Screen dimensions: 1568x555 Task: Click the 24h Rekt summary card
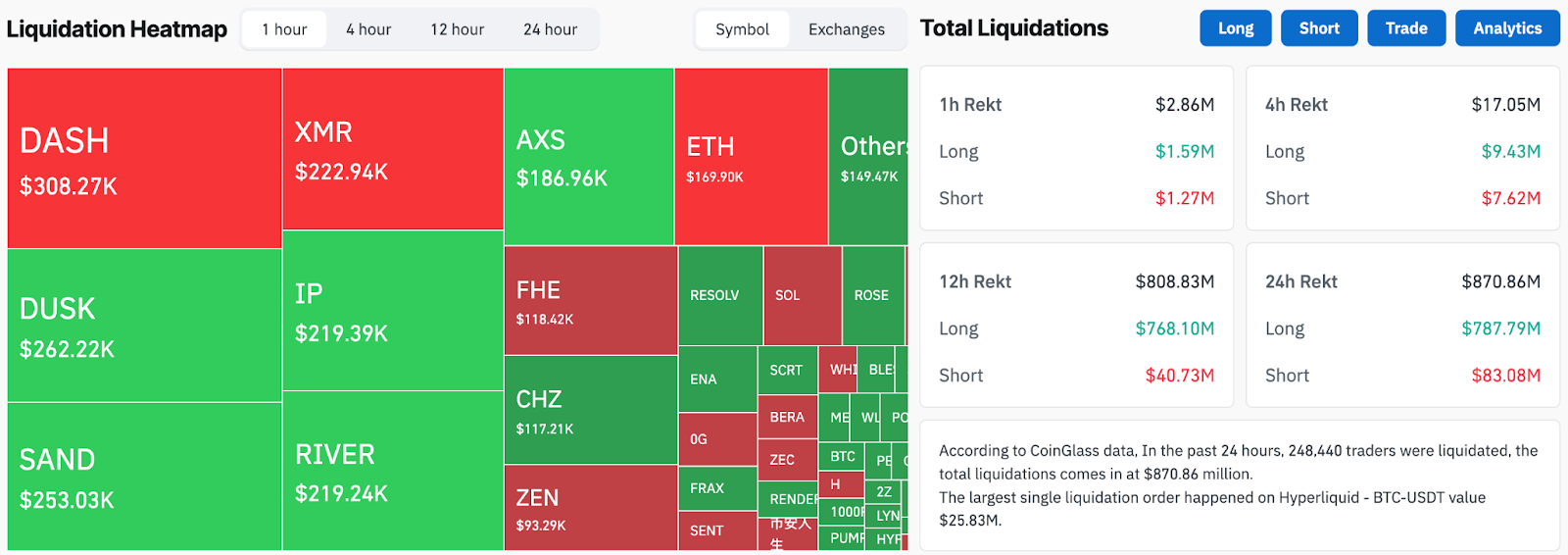click(1402, 327)
